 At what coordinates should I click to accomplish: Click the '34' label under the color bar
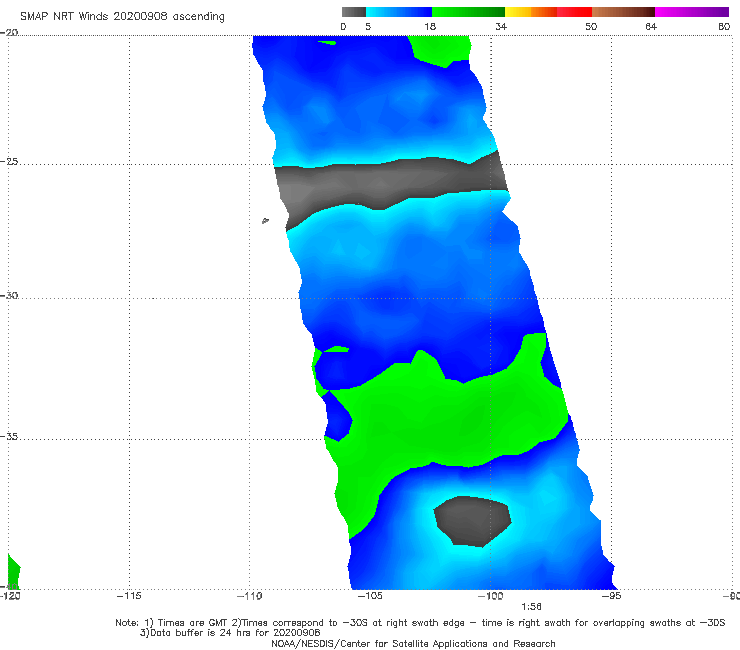pos(501,26)
